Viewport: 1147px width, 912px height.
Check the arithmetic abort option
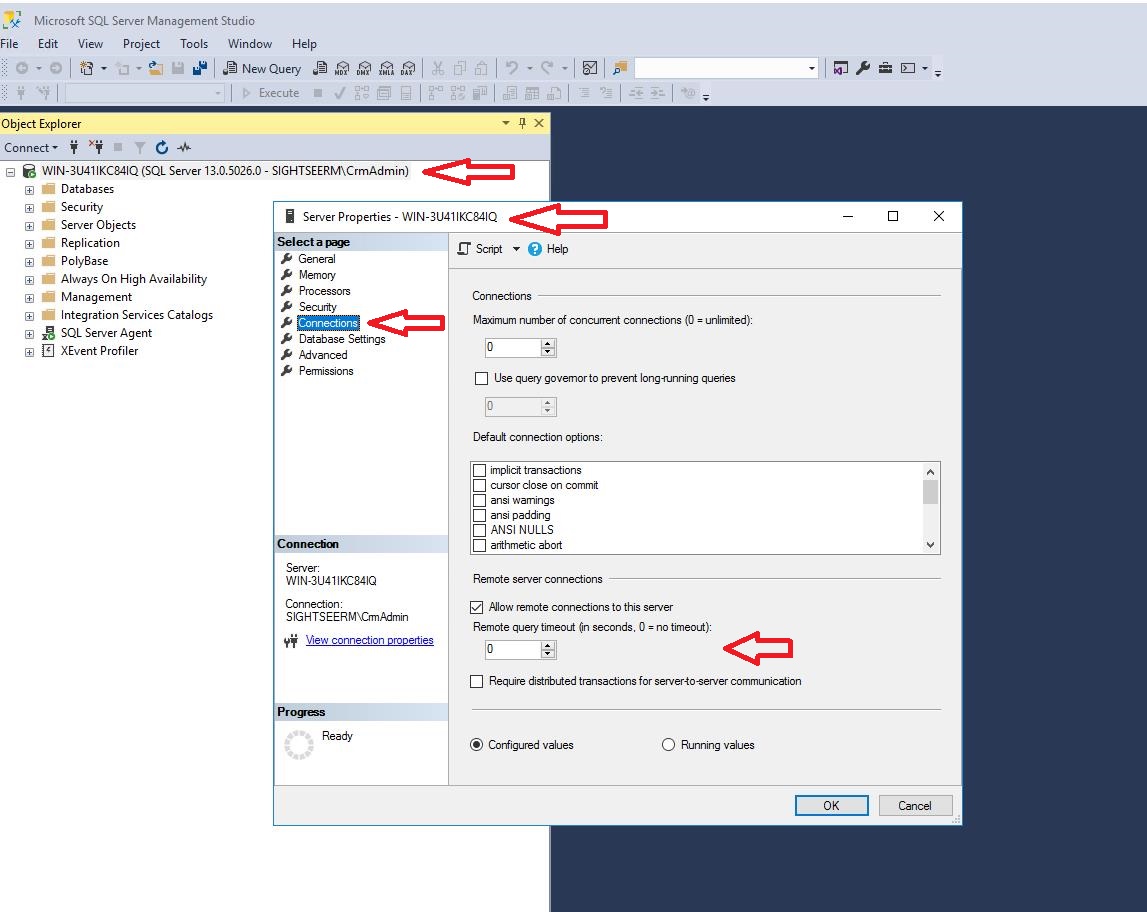pyautogui.click(x=480, y=545)
